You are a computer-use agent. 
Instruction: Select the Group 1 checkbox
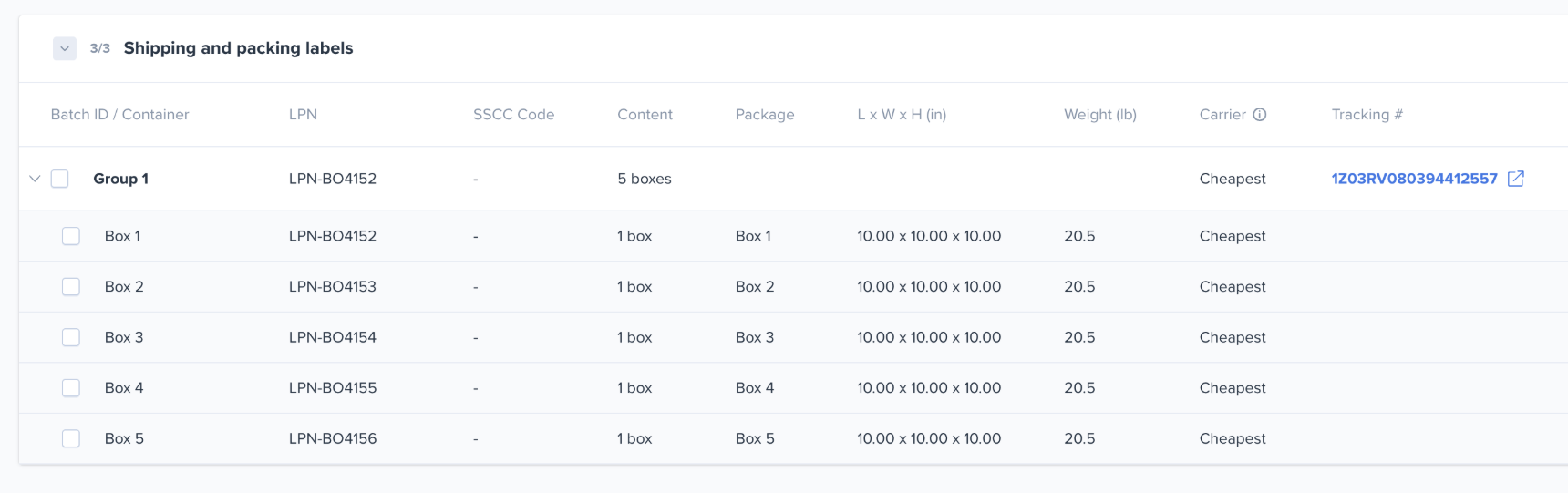point(60,179)
